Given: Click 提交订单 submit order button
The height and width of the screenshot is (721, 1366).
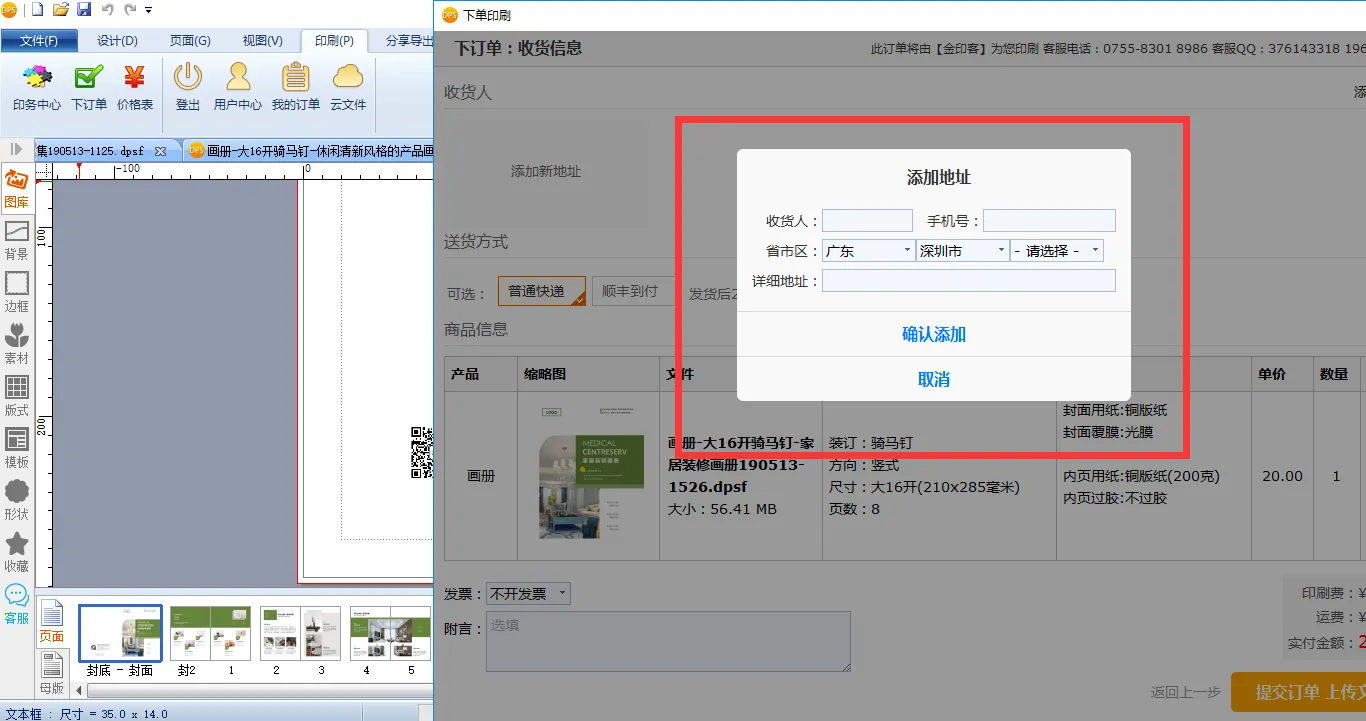Looking at the screenshot, I should coord(1298,692).
